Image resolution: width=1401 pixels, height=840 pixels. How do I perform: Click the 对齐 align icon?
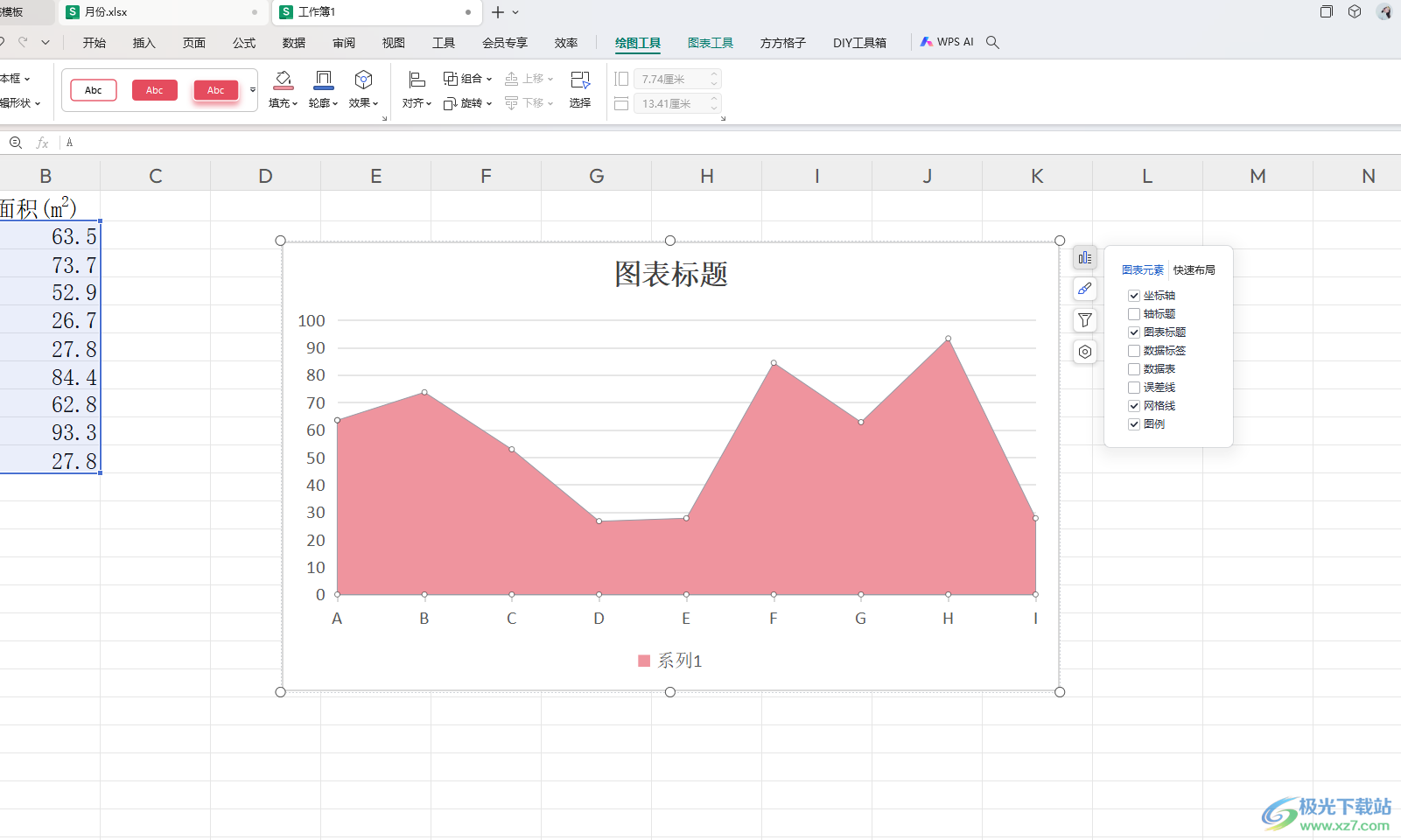tap(417, 80)
